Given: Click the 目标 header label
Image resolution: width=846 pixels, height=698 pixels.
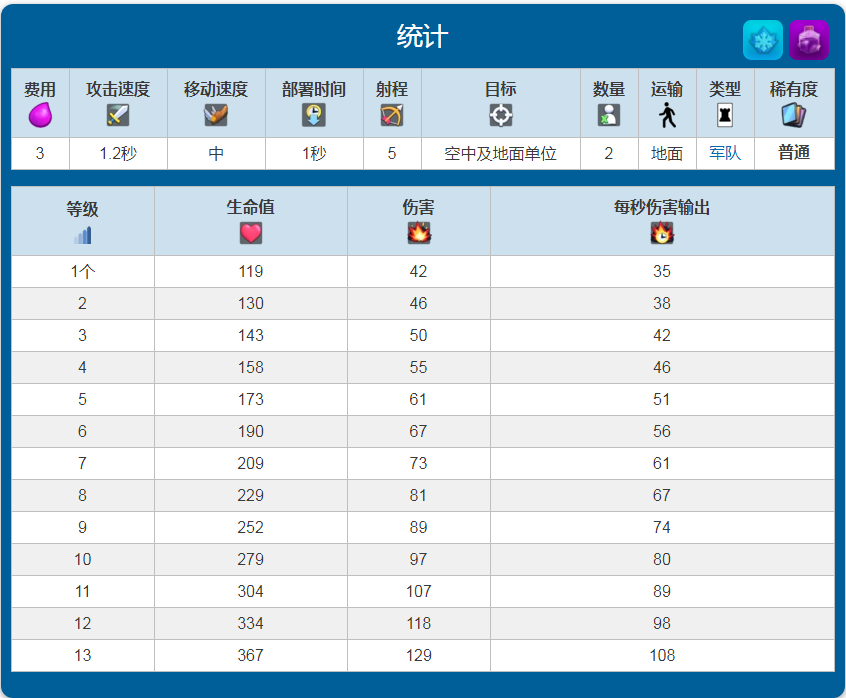Looking at the screenshot, I should (x=501, y=89).
